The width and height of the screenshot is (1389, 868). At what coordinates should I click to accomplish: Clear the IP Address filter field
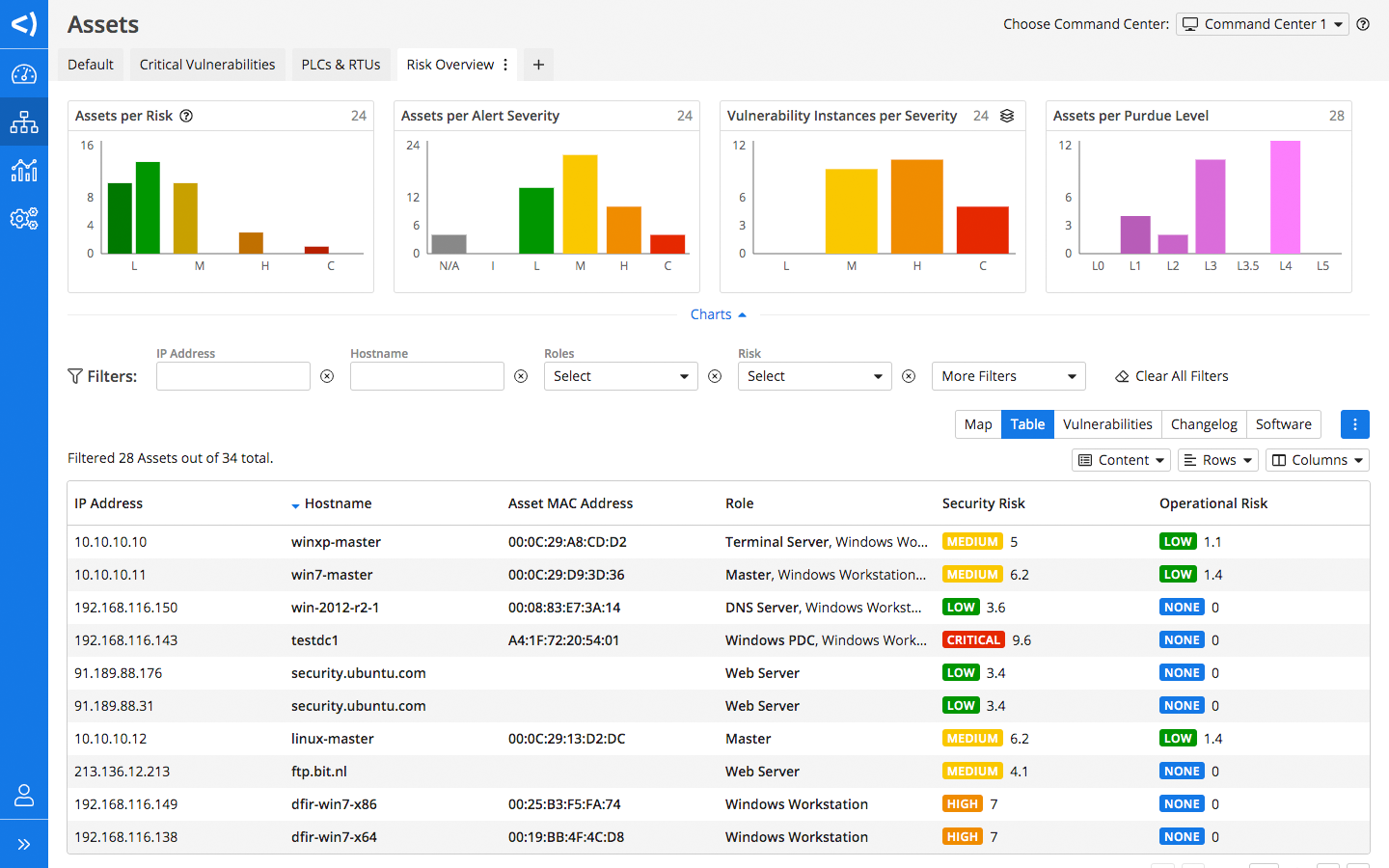(327, 376)
